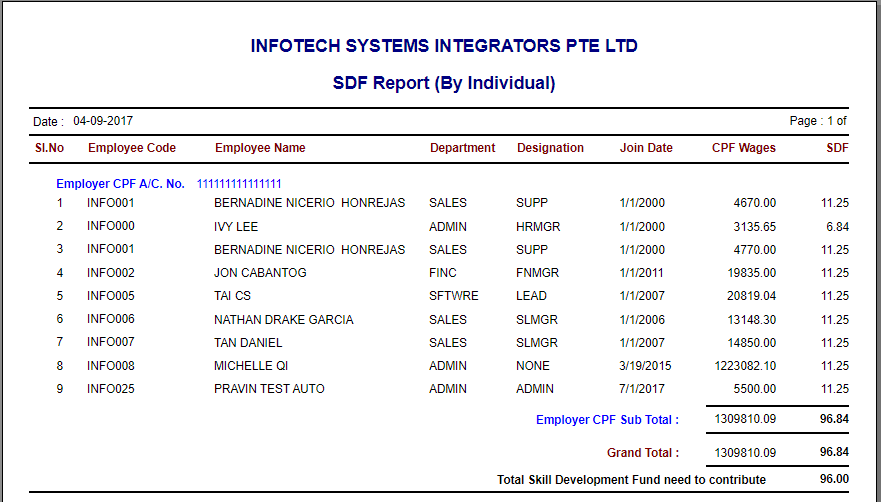Click employee code INFO025
This screenshot has width=881, height=502.
pos(110,389)
